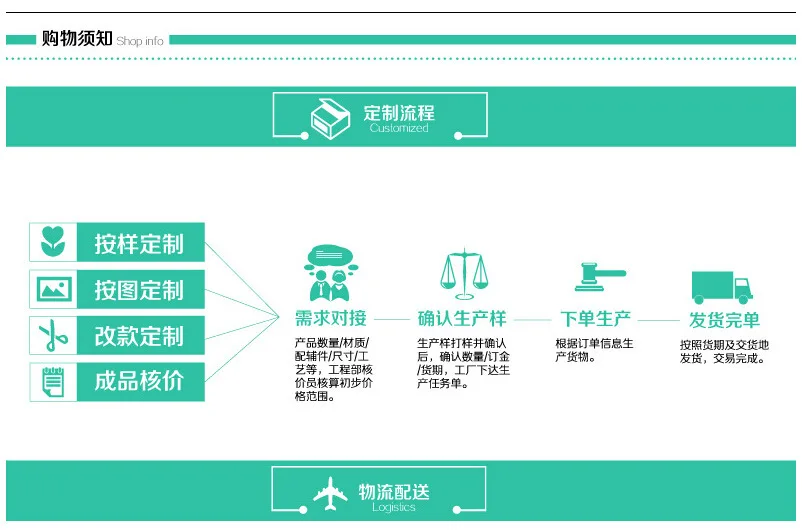Click the picture icon next to 按图定制

[54, 289]
